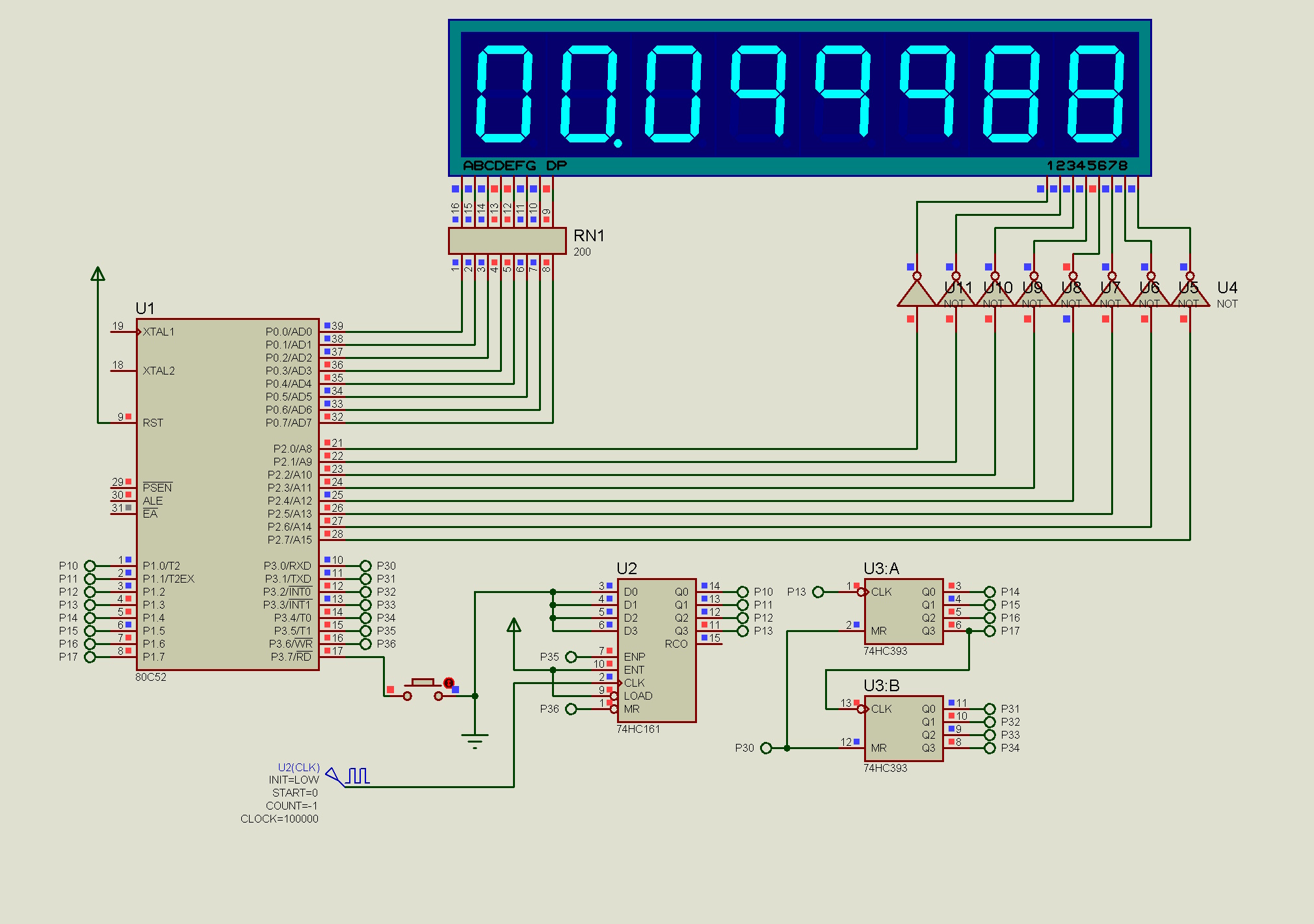Click the U2(CLK) clock generator pulse symbol
The height and width of the screenshot is (924, 1314).
pyautogui.click(x=358, y=776)
